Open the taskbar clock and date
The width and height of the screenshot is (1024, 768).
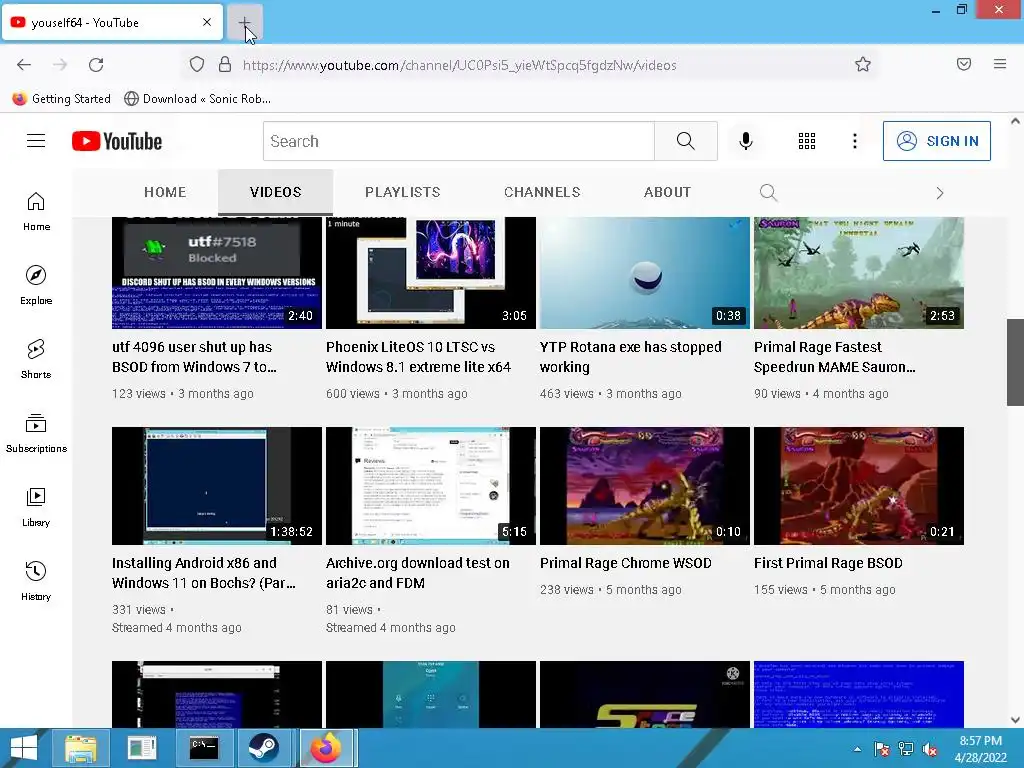pos(980,749)
